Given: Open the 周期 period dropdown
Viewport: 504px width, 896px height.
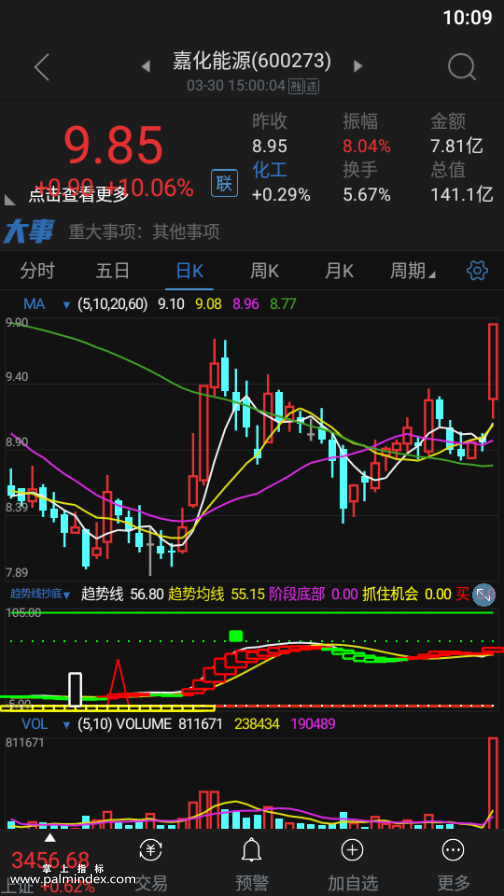Looking at the screenshot, I should 413,271.
